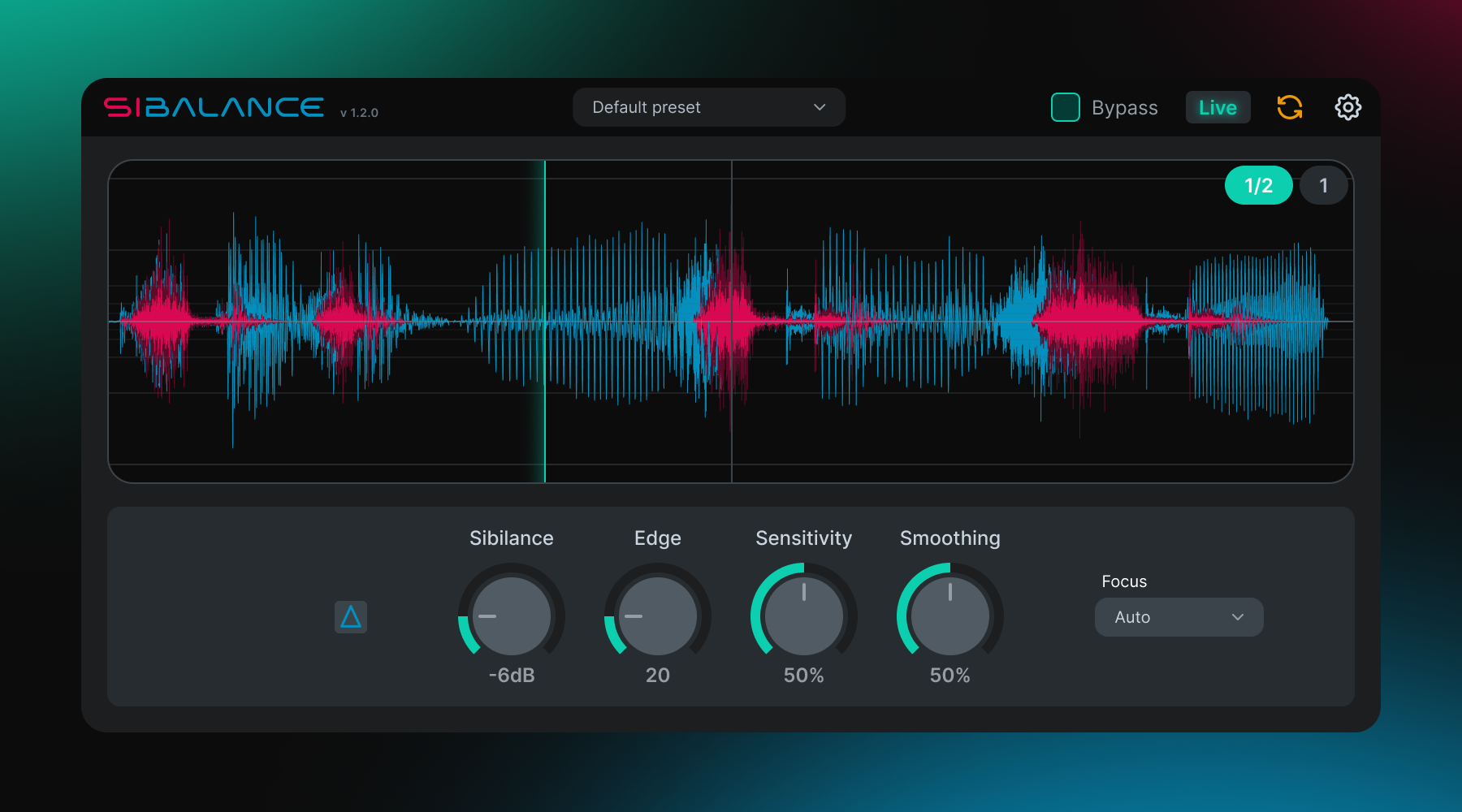The width and height of the screenshot is (1462, 812).
Task: Toggle Live mode button
Action: coord(1218,107)
